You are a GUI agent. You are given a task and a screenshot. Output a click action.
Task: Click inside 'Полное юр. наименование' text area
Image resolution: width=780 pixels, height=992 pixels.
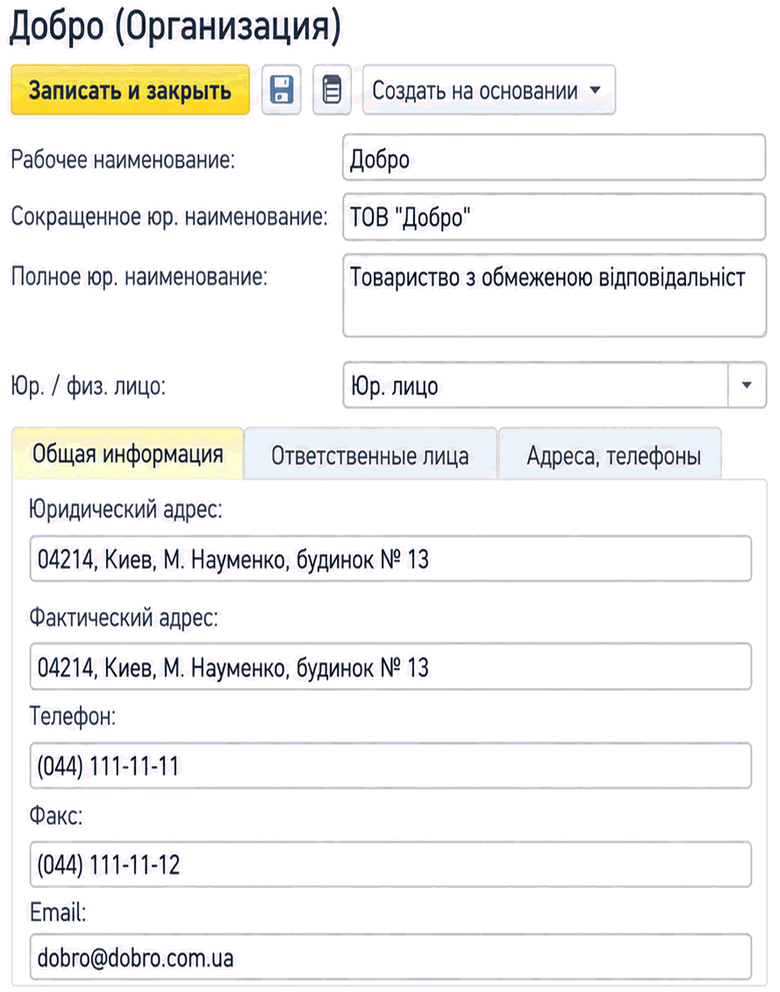554,295
